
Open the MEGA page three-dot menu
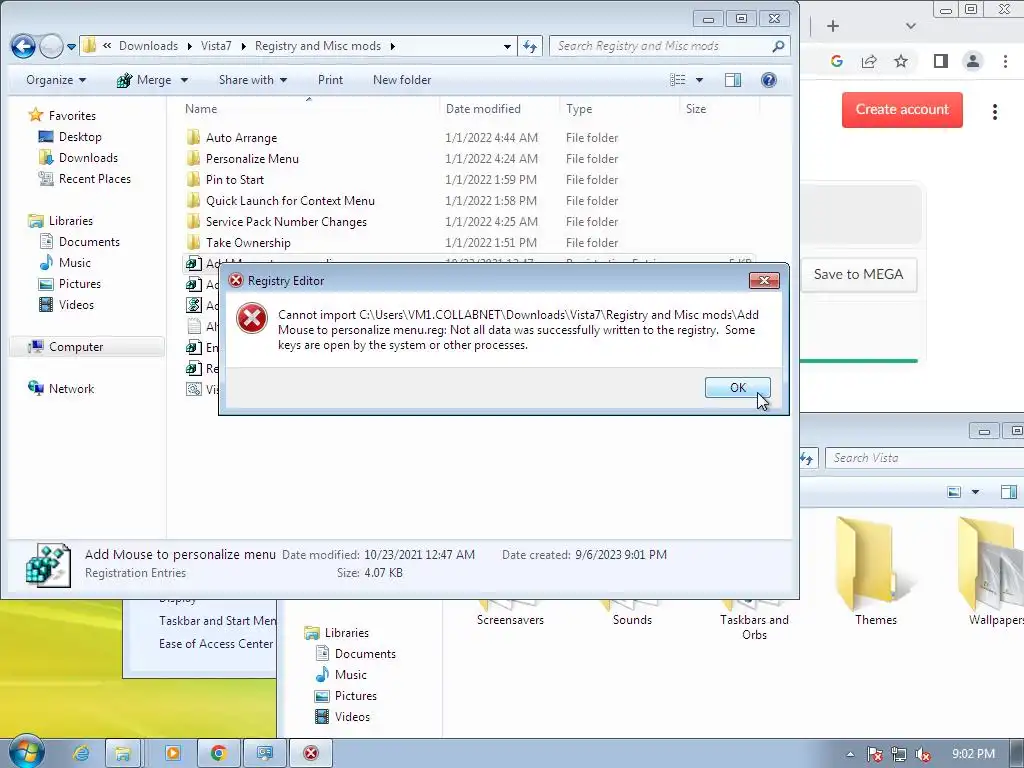pyautogui.click(x=995, y=112)
